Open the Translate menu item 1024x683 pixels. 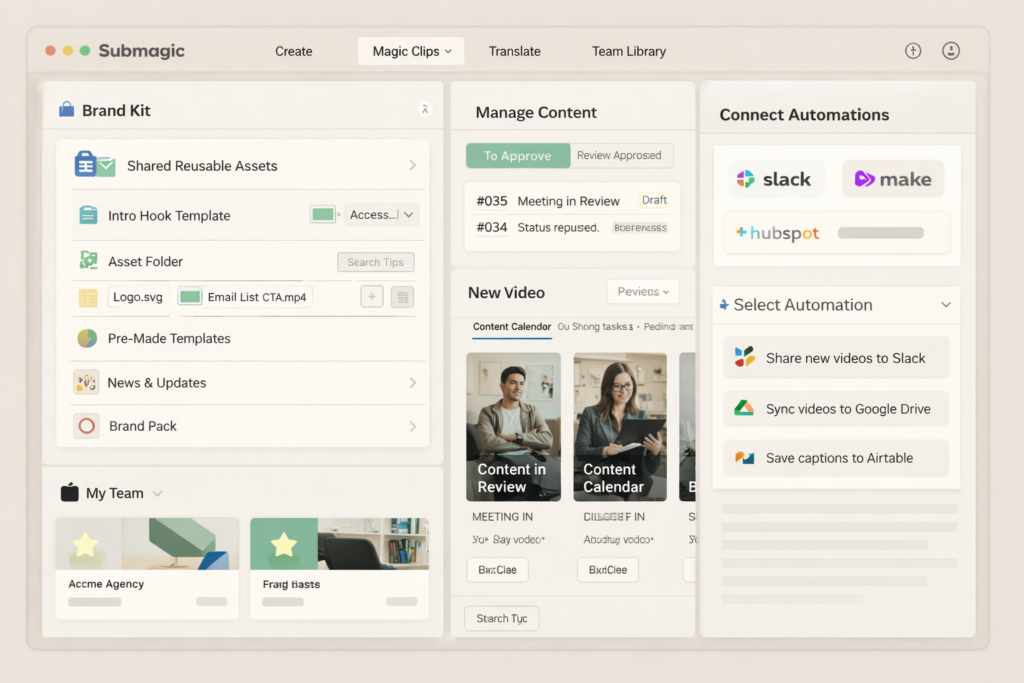click(514, 50)
